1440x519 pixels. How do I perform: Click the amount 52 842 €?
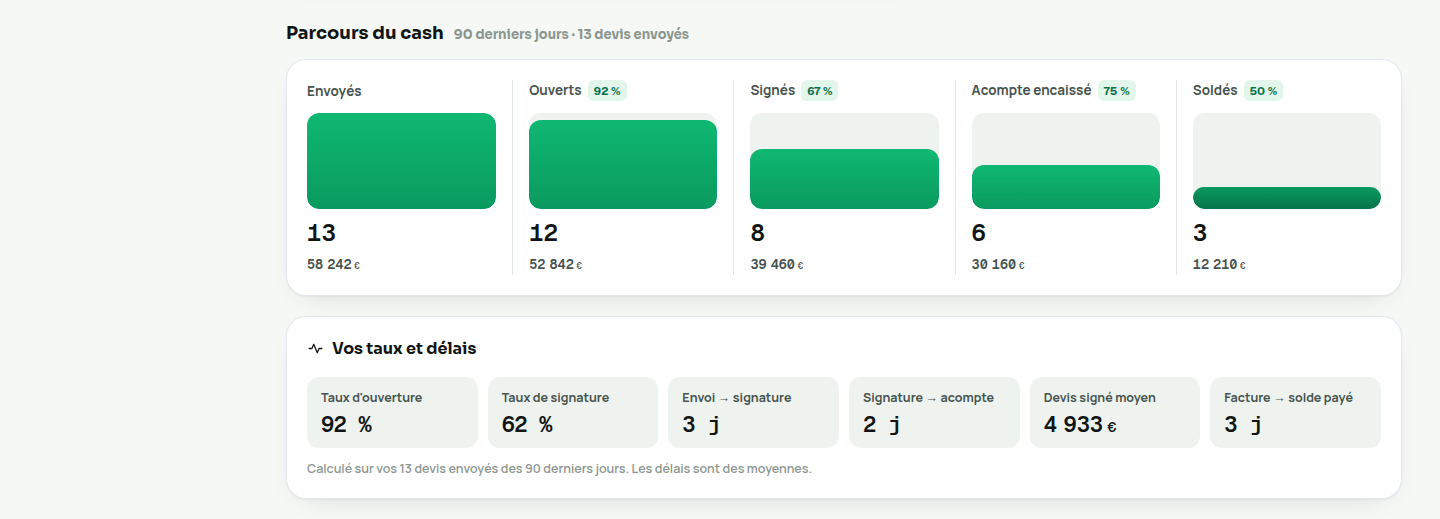[x=556, y=265]
